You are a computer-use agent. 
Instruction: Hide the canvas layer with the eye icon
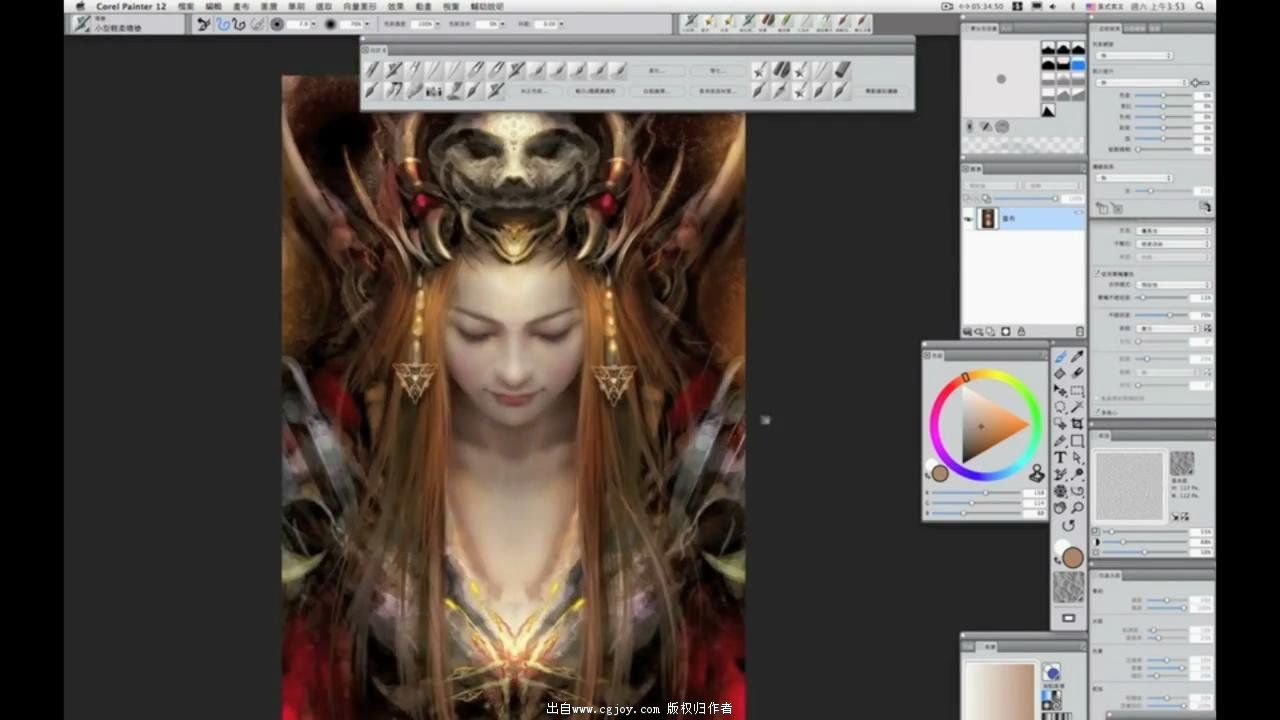(969, 219)
